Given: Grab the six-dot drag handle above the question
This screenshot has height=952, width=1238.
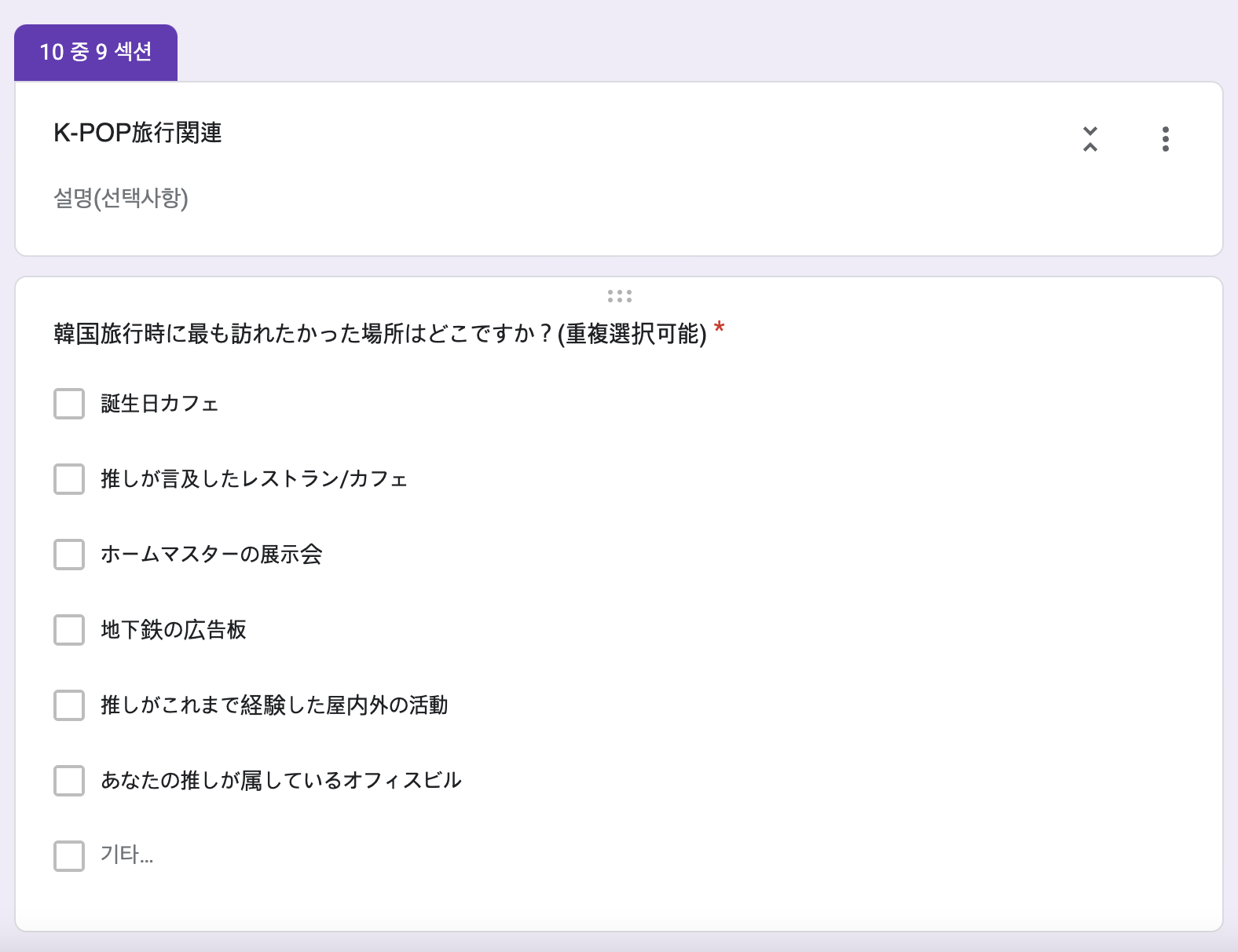Looking at the screenshot, I should 620,296.
